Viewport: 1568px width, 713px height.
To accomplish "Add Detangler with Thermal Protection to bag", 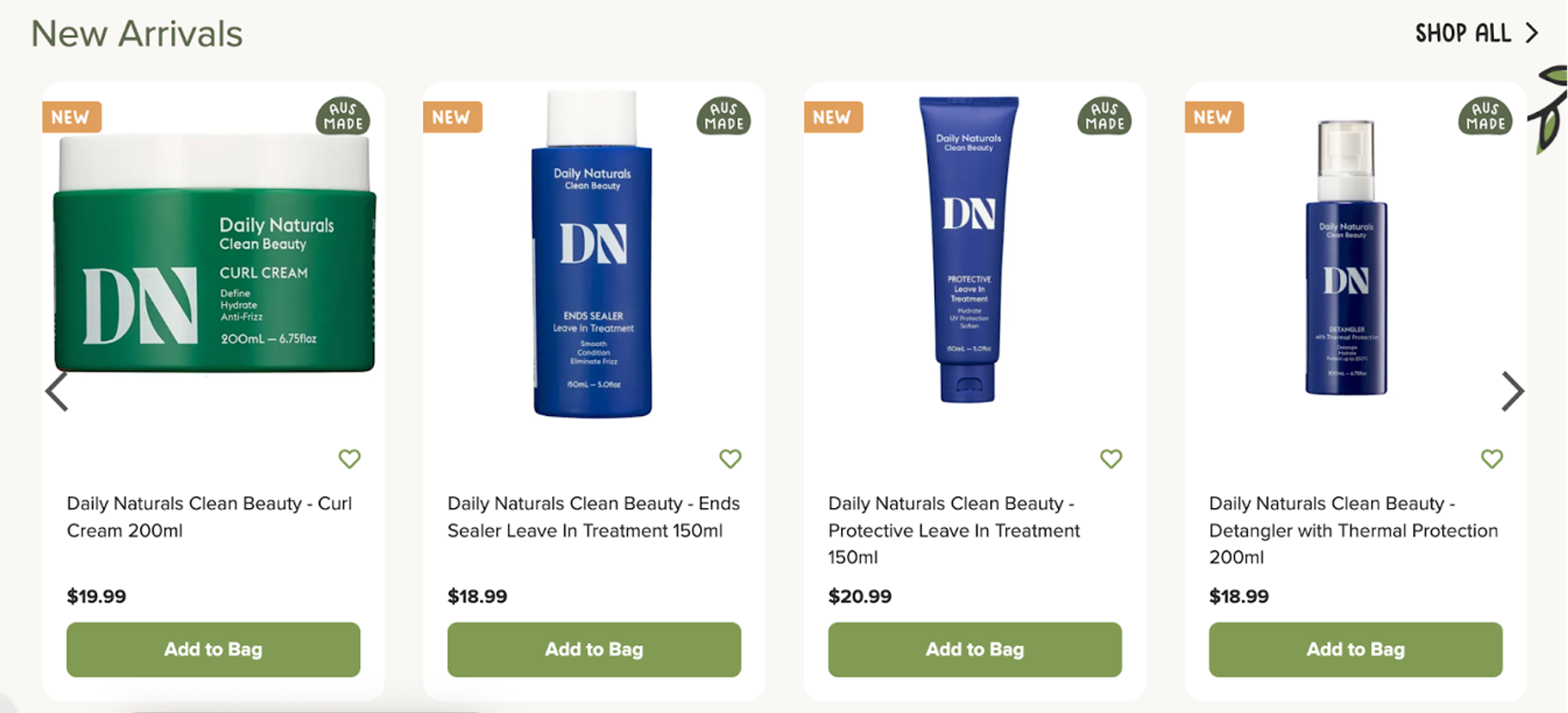I will click(x=1356, y=649).
